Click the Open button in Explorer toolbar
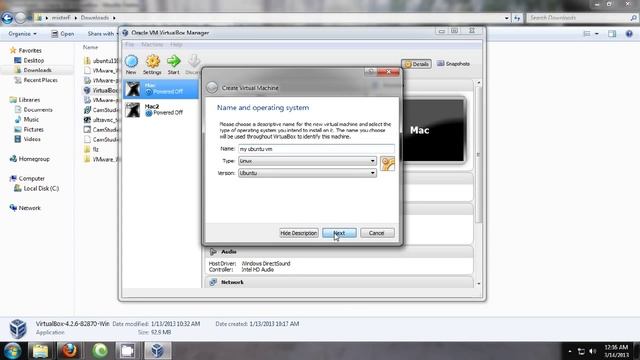640x360 pixels. [x=62, y=34]
